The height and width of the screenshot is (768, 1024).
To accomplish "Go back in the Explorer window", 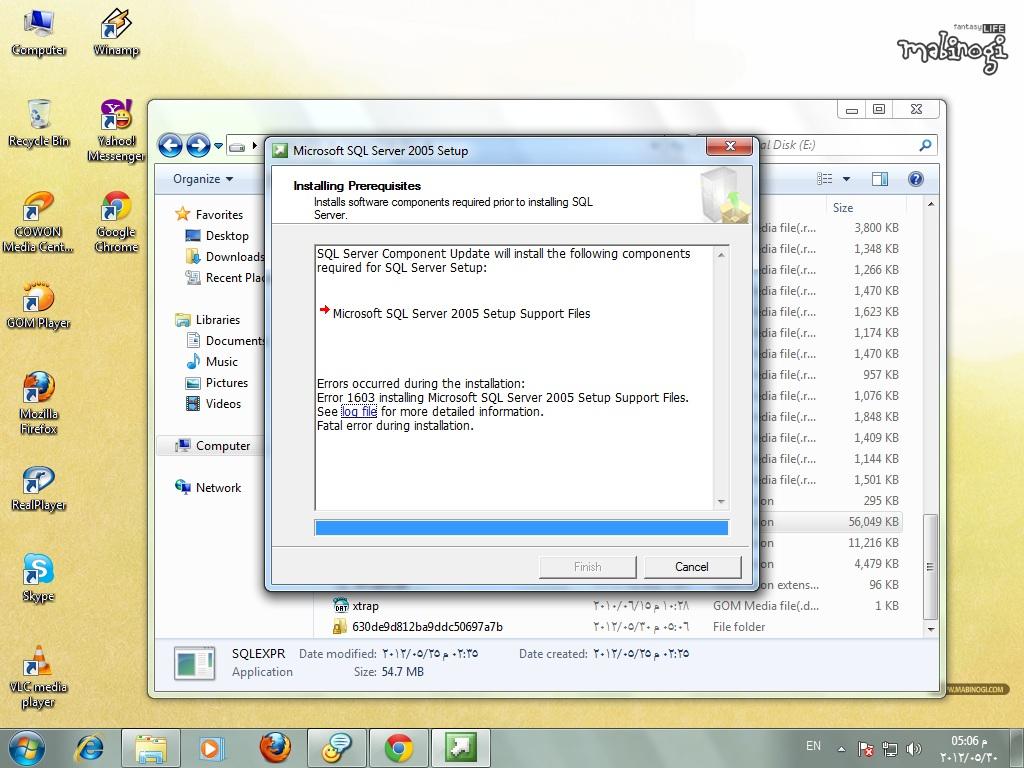I will (170, 145).
